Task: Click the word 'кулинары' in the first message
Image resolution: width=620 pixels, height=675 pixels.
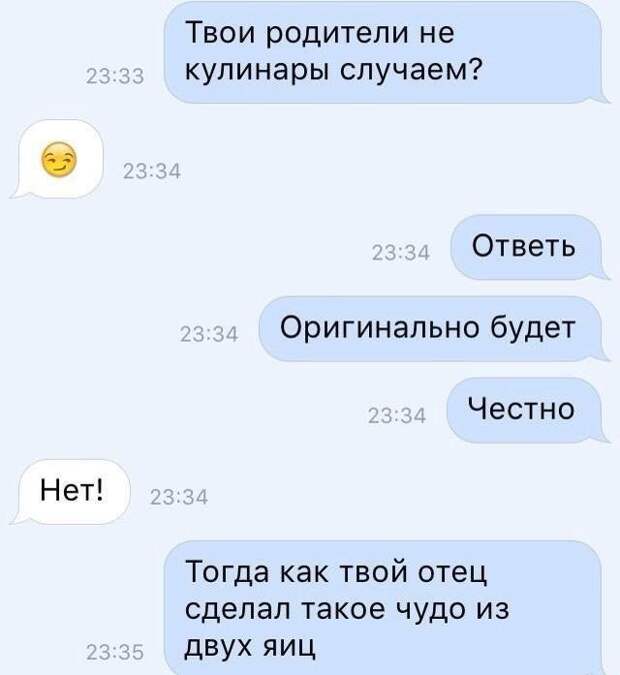Action: click(259, 71)
